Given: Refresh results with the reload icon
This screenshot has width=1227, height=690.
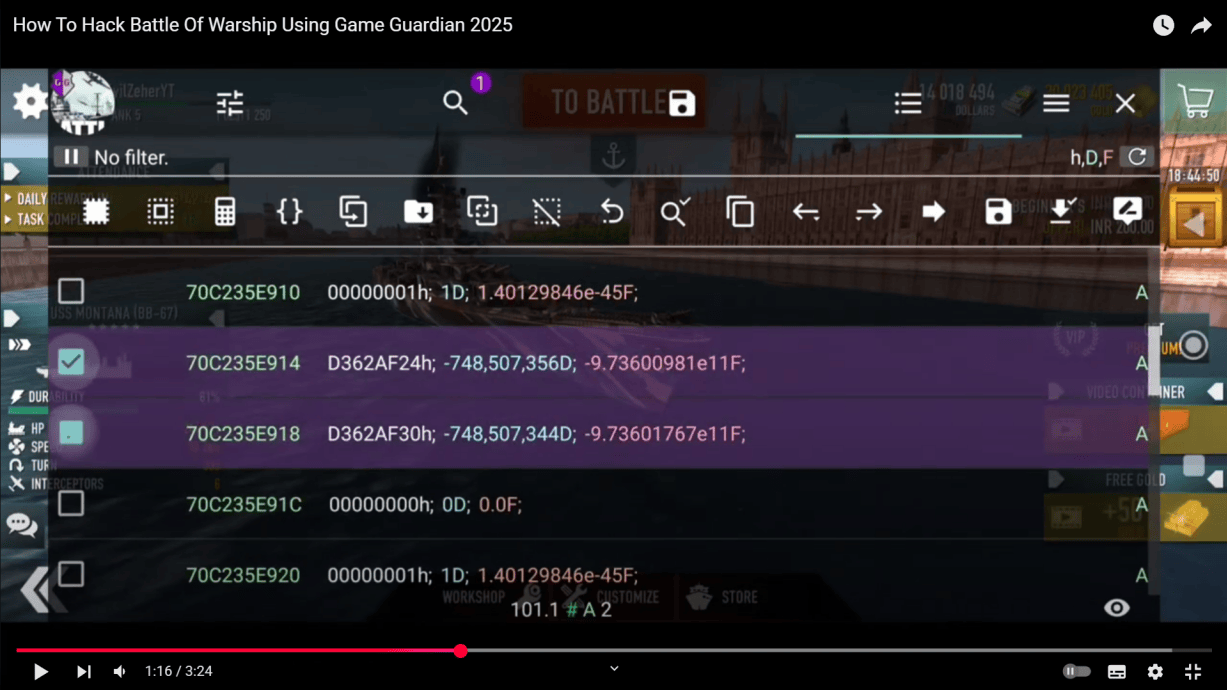Looking at the screenshot, I should point(1137,157).
